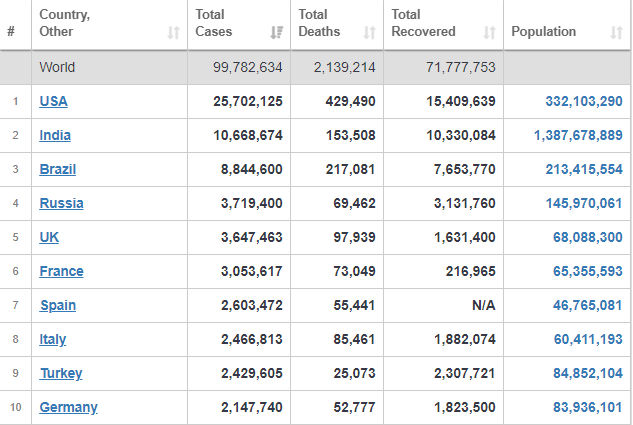The height and width of the screenshot is (425, 633).
Task: Click Total Cases descending sort icon
Action: pyautogui.click(x=277, y=32)
